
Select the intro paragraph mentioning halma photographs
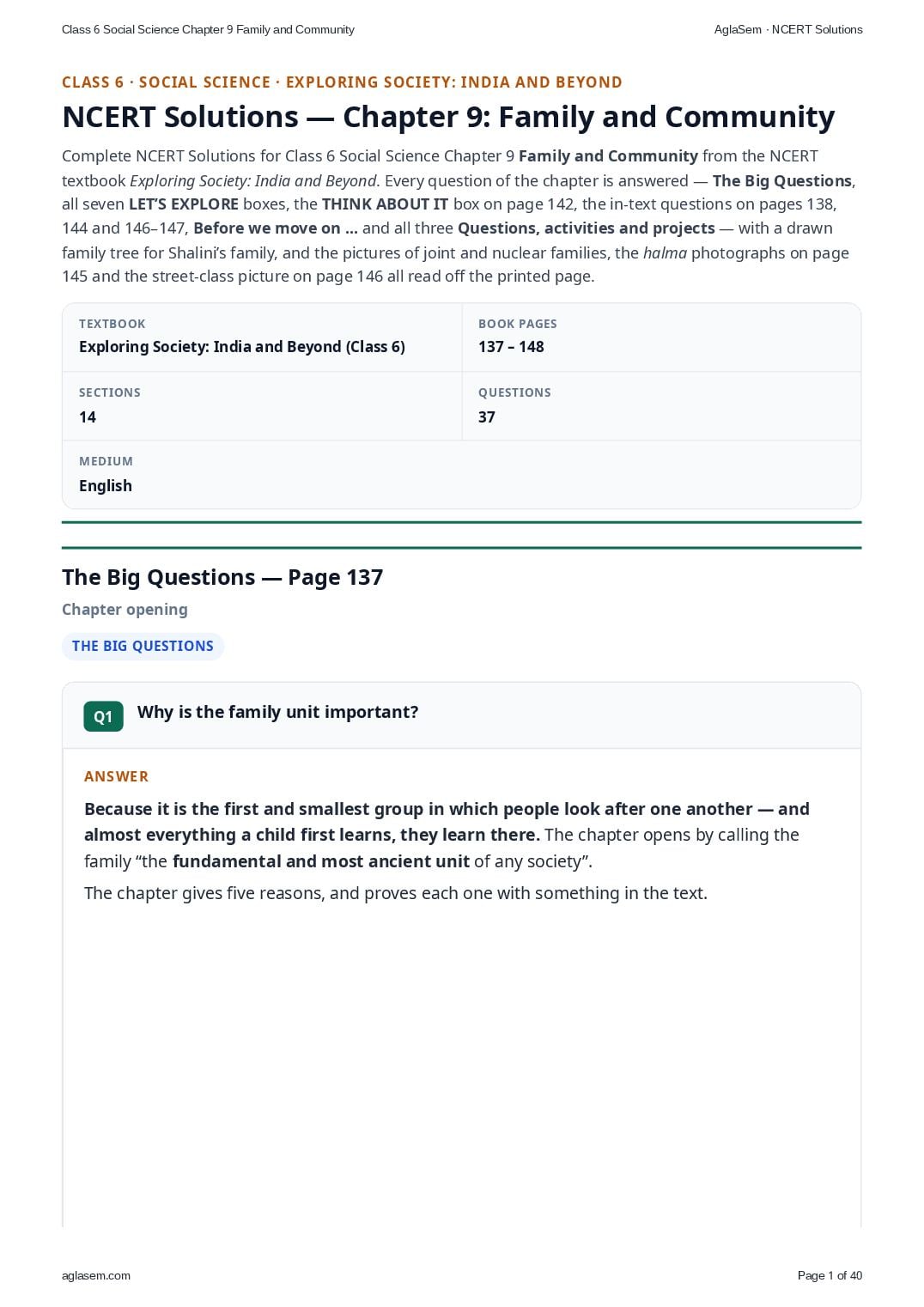pyautogui.click(x=459, y=216)
